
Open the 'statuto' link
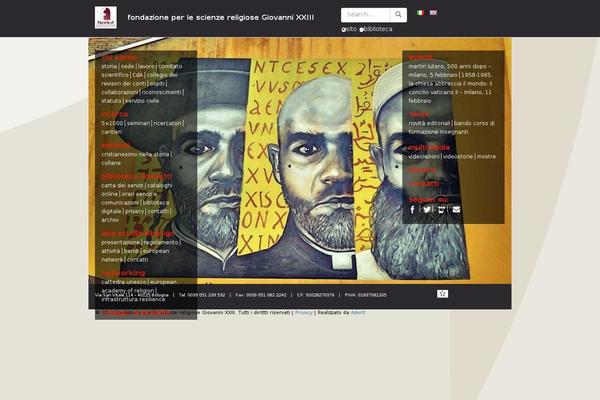click(x=111, y=101)
